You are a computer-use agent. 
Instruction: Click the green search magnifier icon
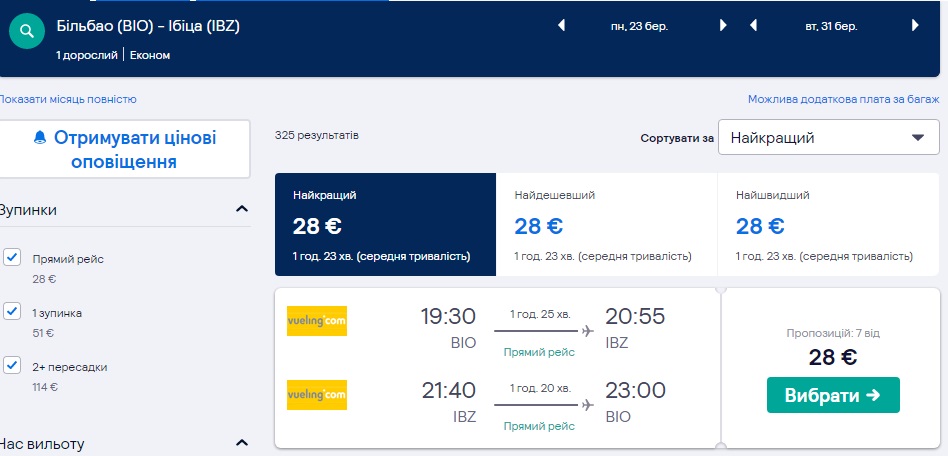pyautogui.click(x=27, y=32)
